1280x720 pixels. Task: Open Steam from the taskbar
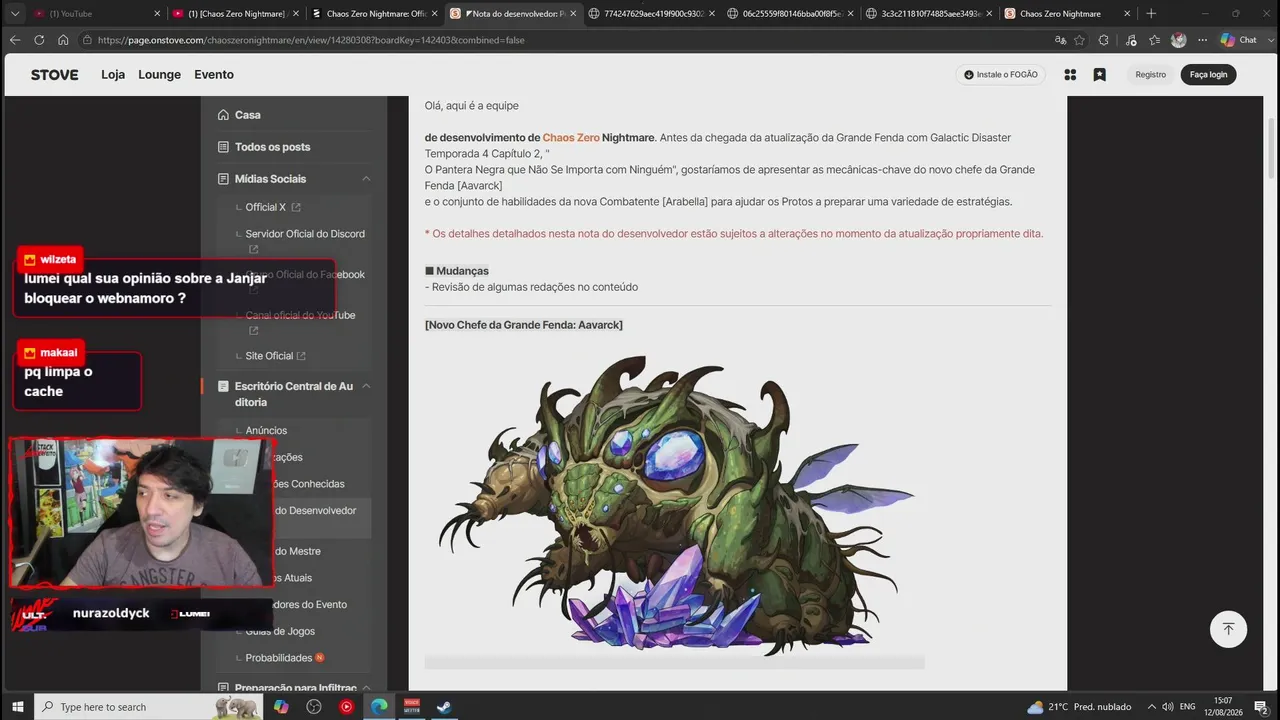pos(444,707)
